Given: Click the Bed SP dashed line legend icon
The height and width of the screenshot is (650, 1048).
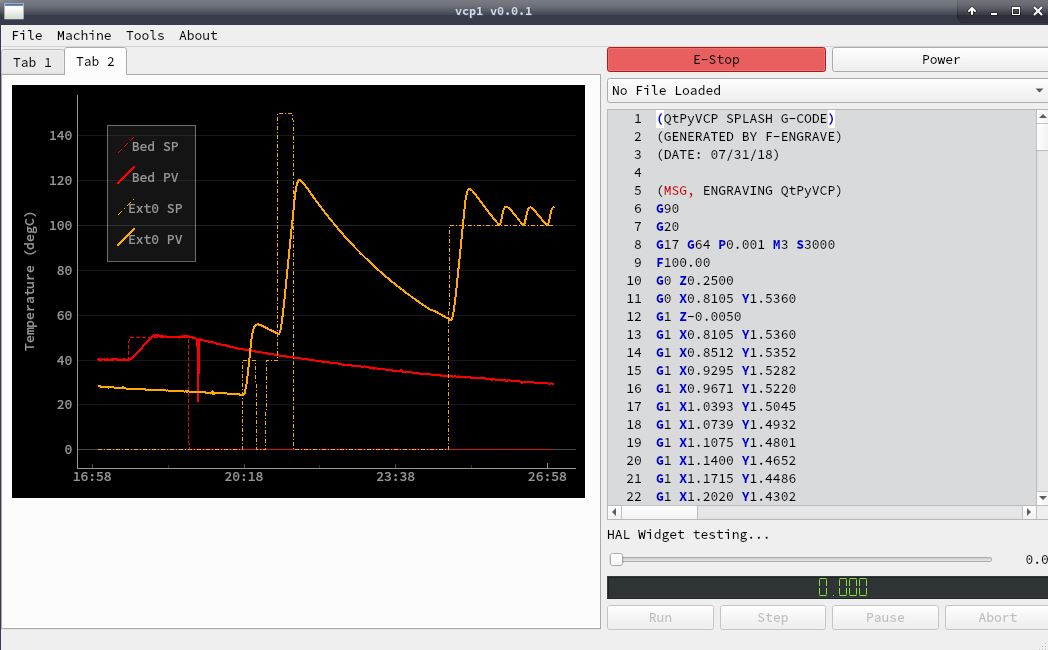Looking at the screenshot, I should coord(125,146).
